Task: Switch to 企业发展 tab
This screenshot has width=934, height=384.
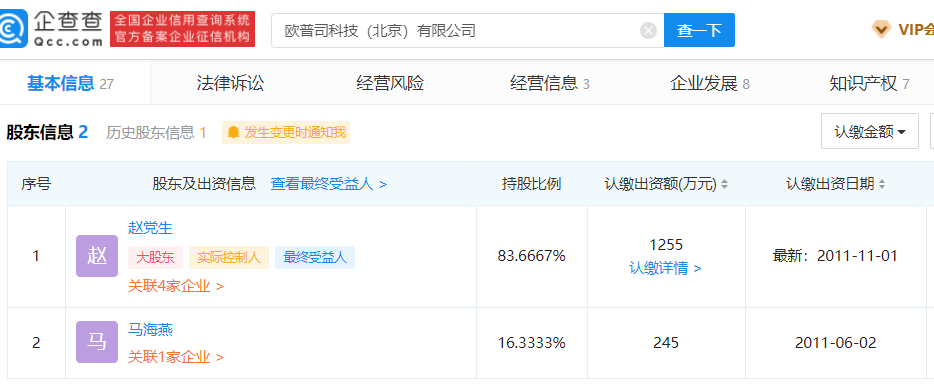Action: click(710, 83)
